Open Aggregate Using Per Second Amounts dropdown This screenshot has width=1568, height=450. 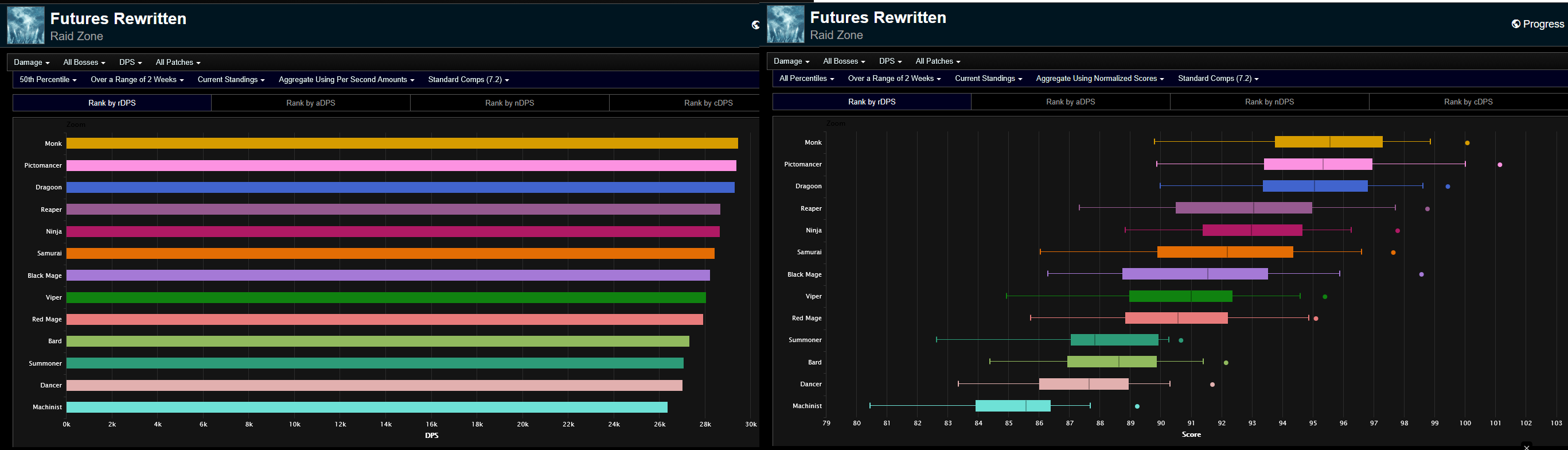346,80
